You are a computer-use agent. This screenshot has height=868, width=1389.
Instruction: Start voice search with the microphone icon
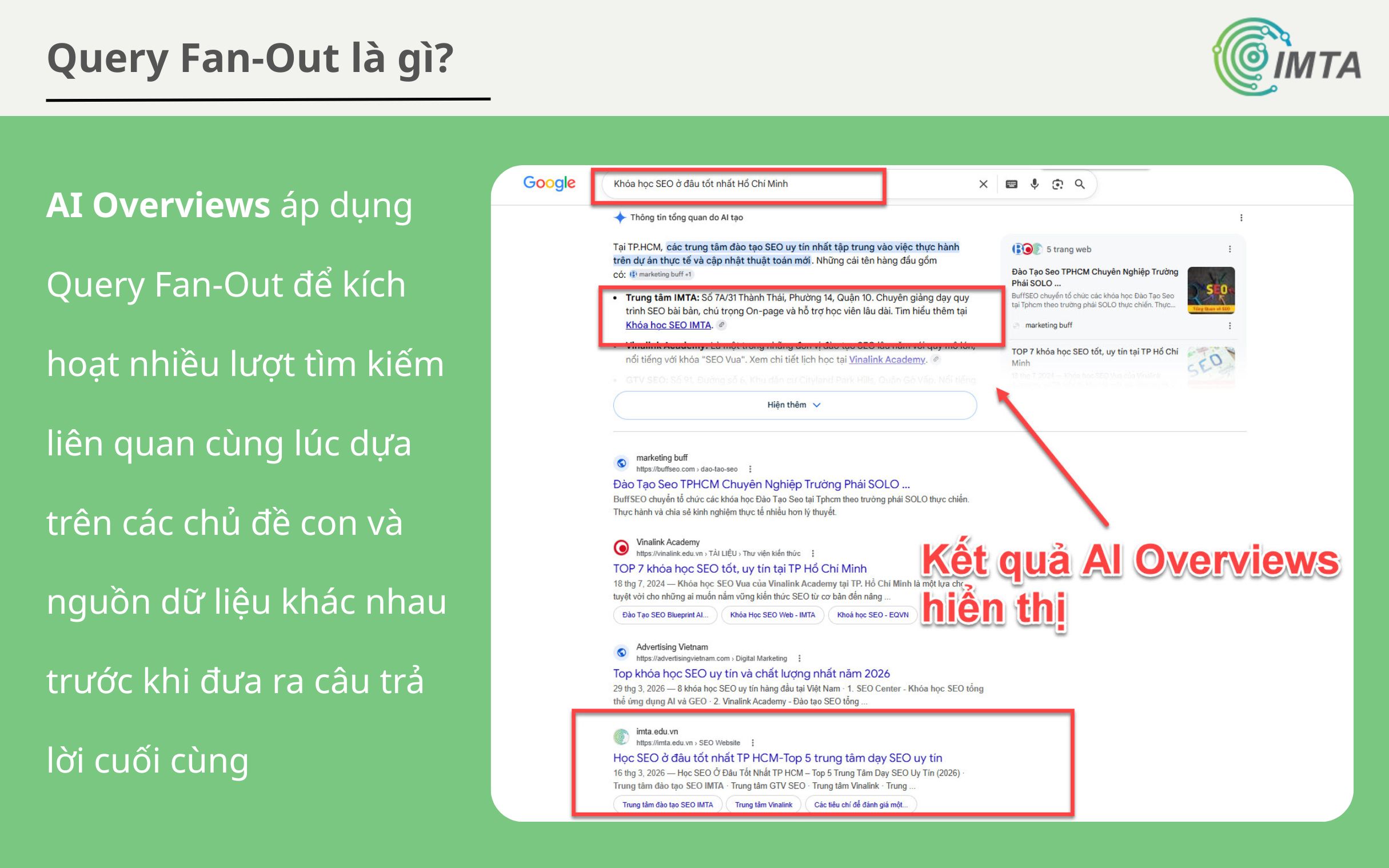click(1035, 184)
